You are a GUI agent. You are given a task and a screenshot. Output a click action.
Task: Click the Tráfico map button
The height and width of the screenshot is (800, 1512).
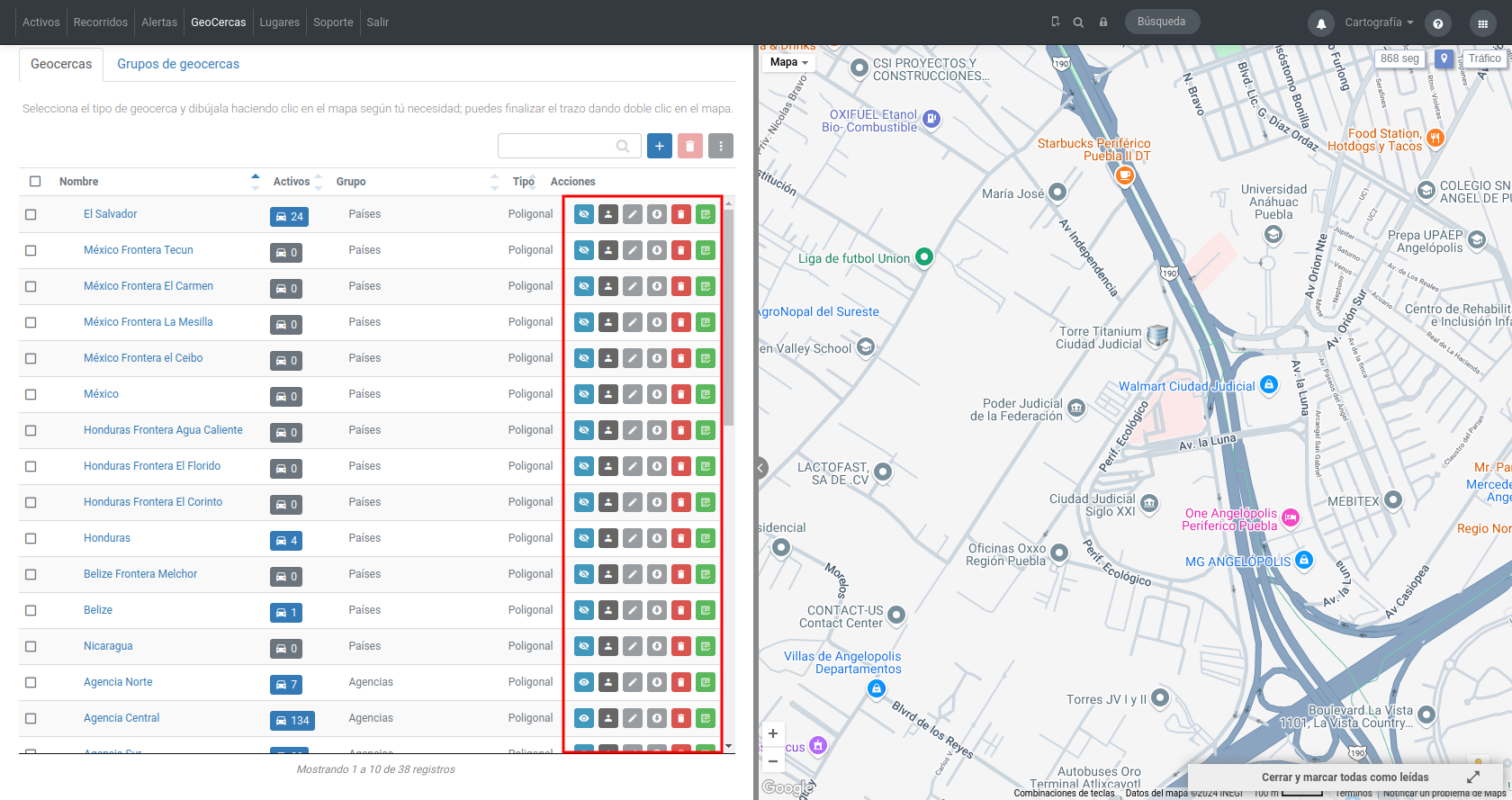pos(1484,58)
